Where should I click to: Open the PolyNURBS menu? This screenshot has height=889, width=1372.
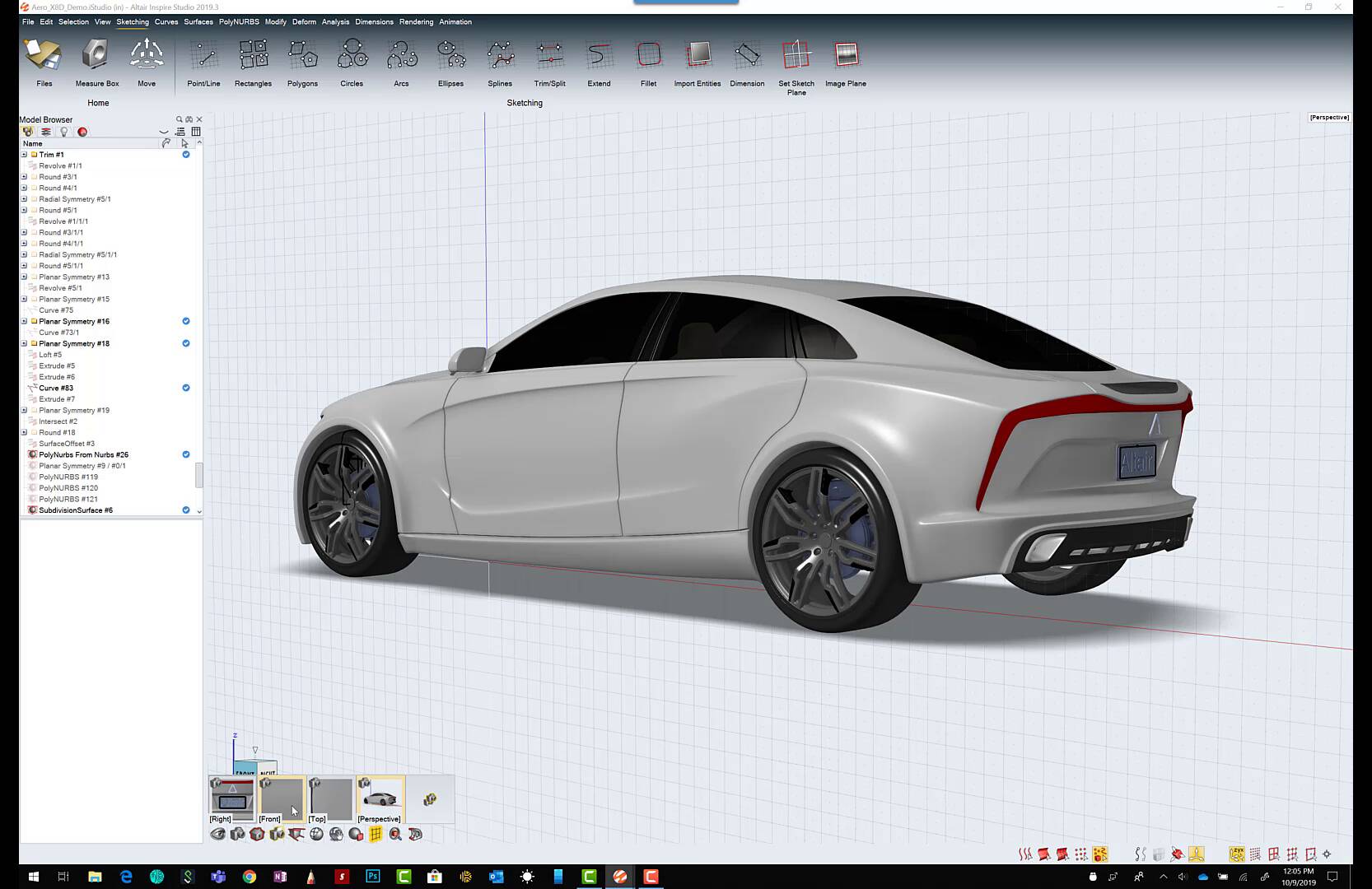coord(239,22)
